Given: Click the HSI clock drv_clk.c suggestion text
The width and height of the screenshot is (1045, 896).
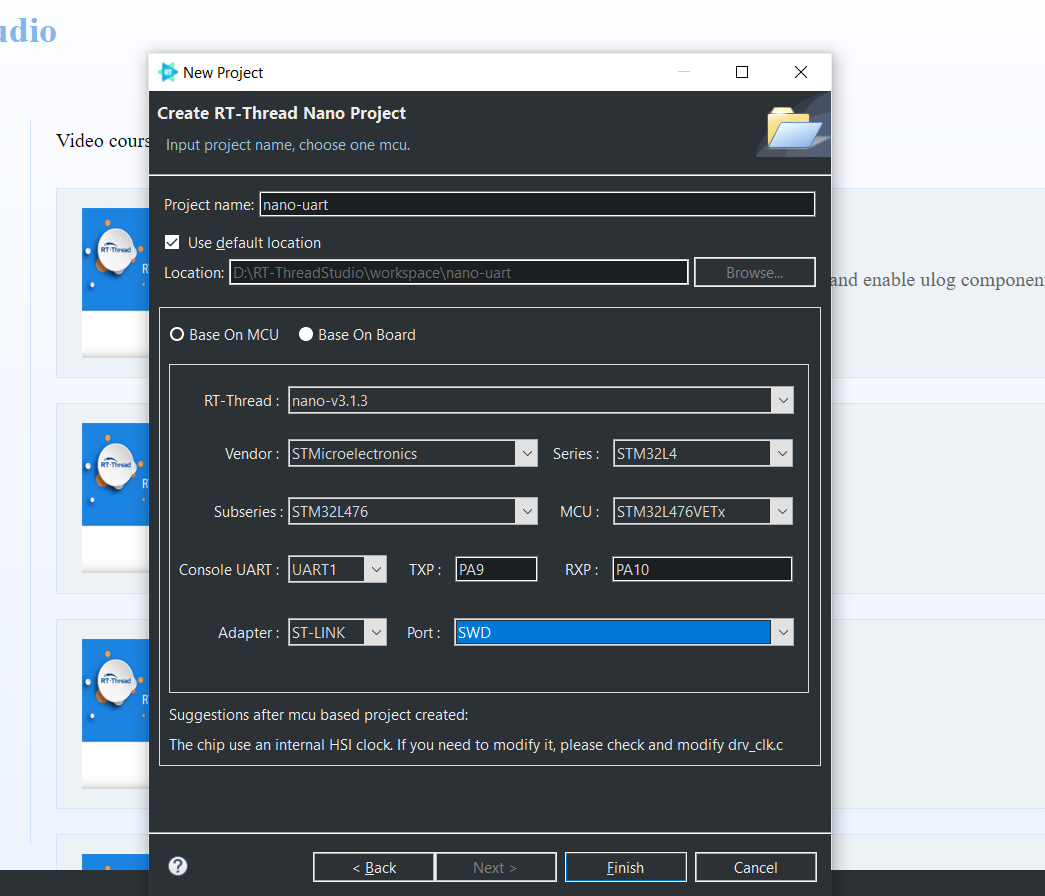Looking at the screenshot, I should [476, 745].
